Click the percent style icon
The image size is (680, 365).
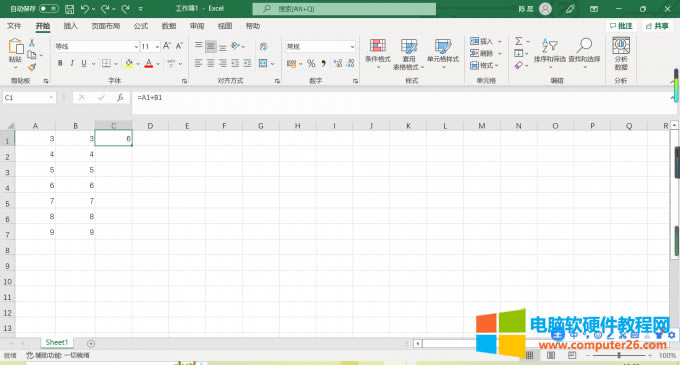[x=311, y=64]
